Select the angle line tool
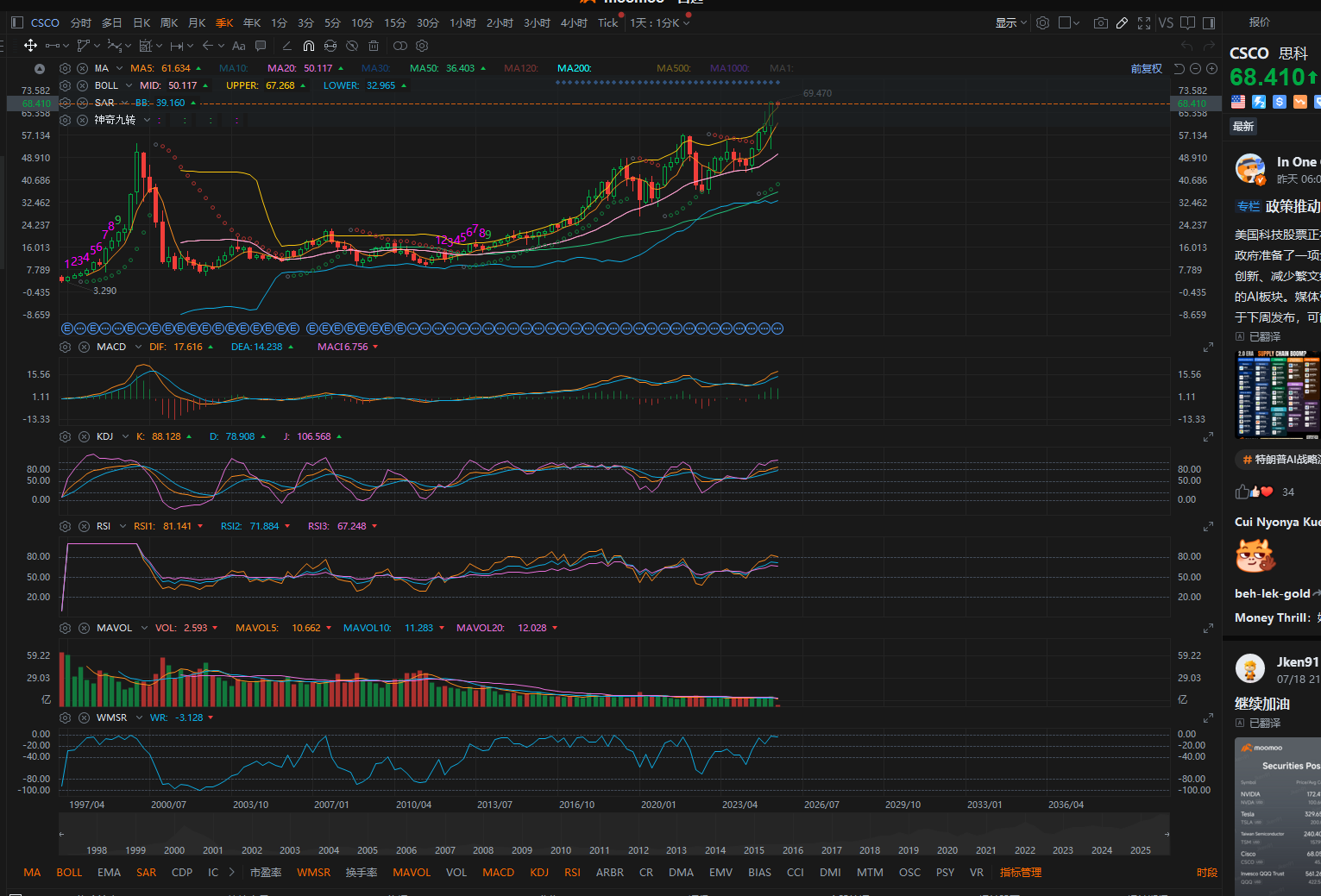Image resolution: width=1321 pixels, height=896 pixels. coord(286,46)
